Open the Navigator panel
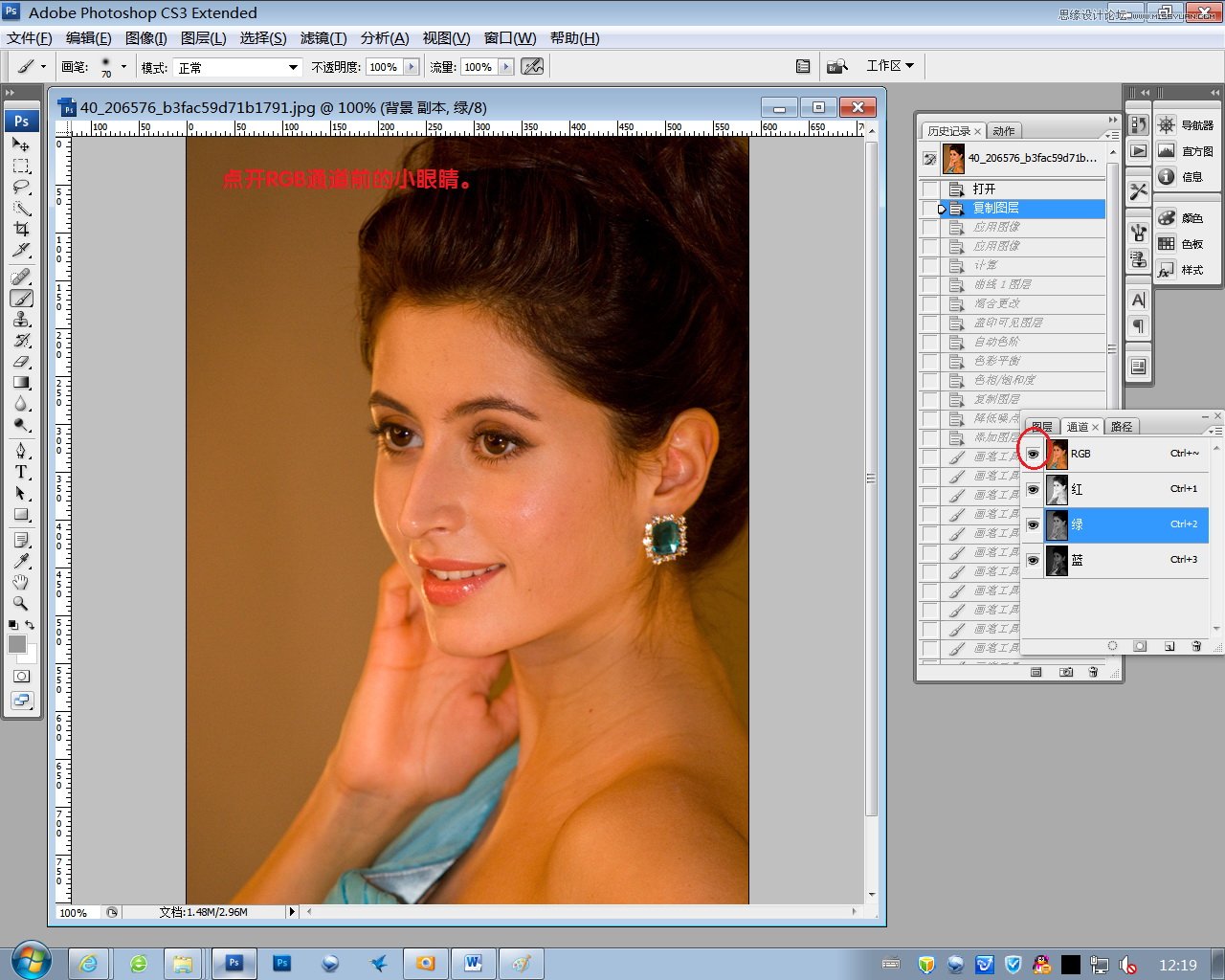The height and width of the screenshot is (980, 1225). pos(1186,125)
